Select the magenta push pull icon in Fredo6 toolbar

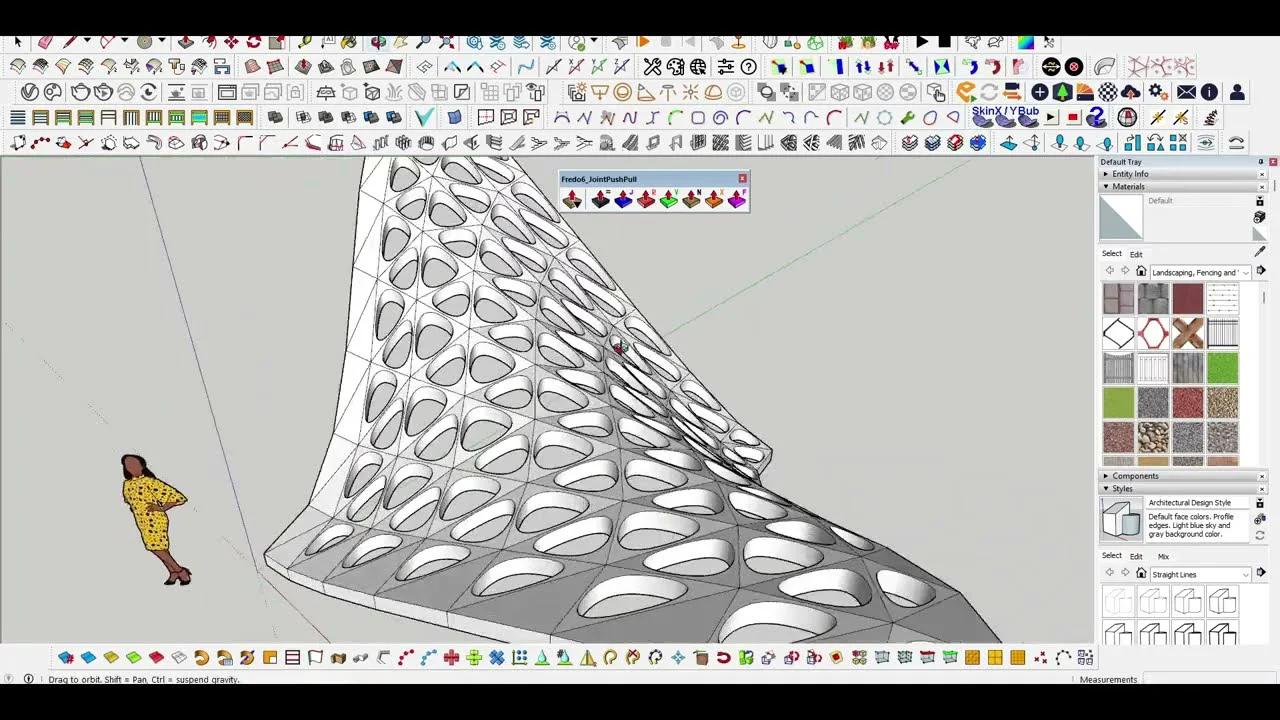tap(739, 199)
